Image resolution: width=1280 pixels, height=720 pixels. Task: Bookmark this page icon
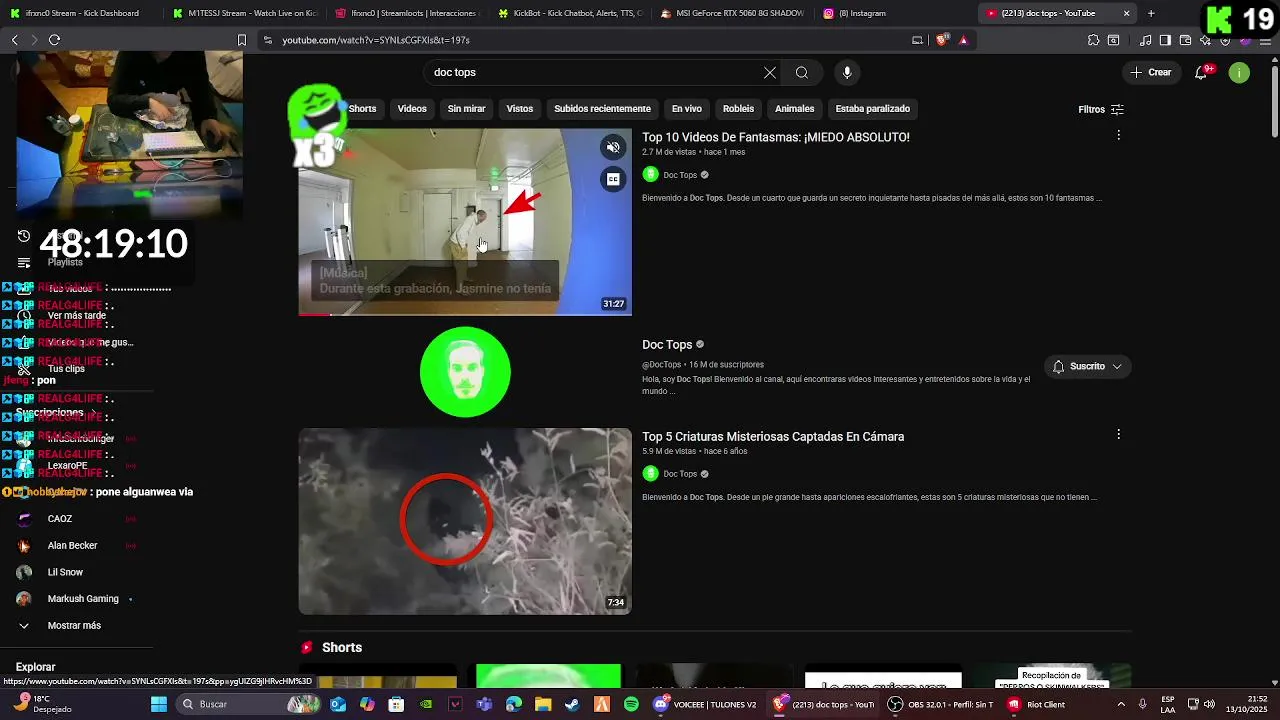click(x=241, y=40)
